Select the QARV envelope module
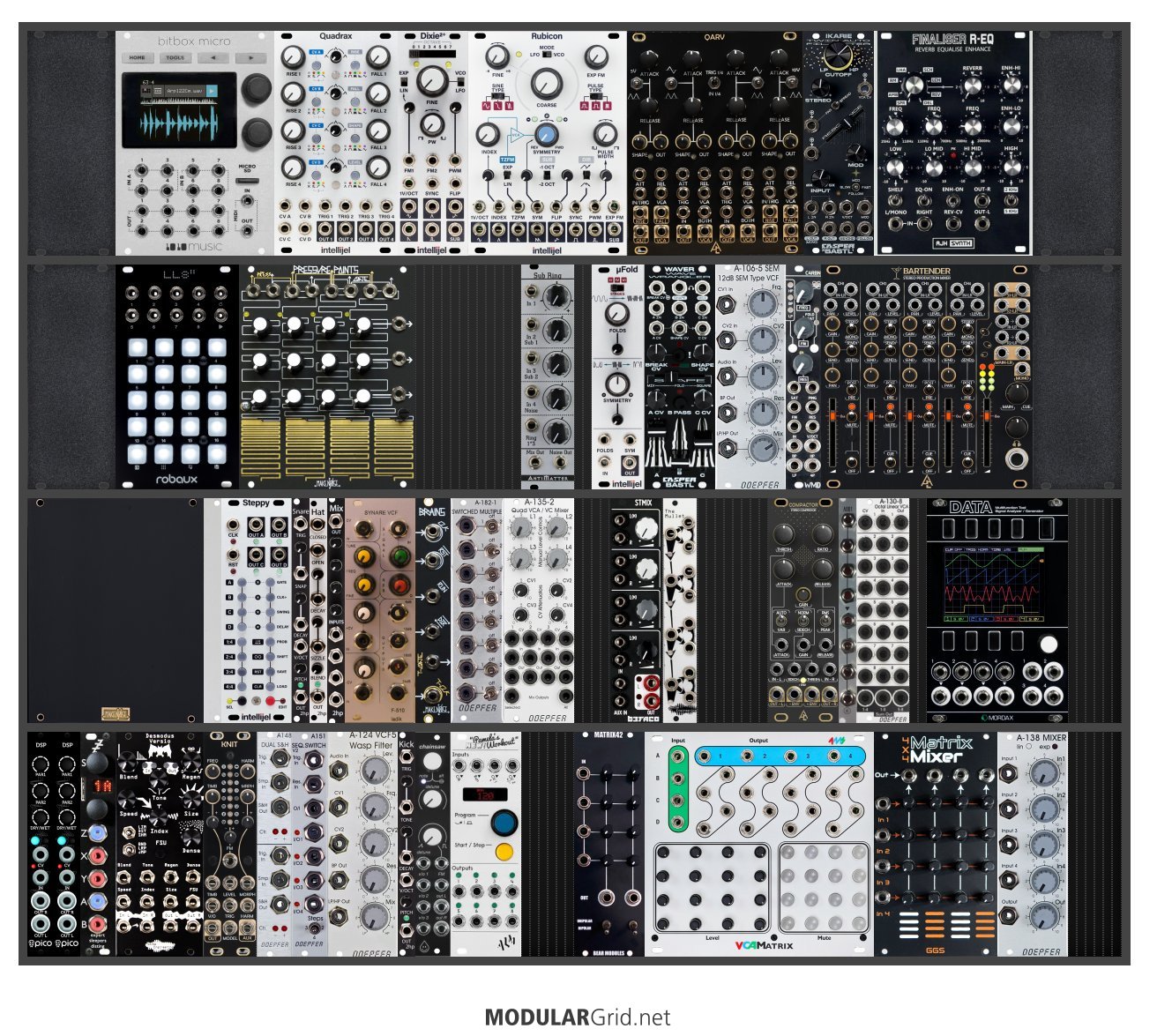Viewport: 1157px width, 1036px height. tap(715, 144)
